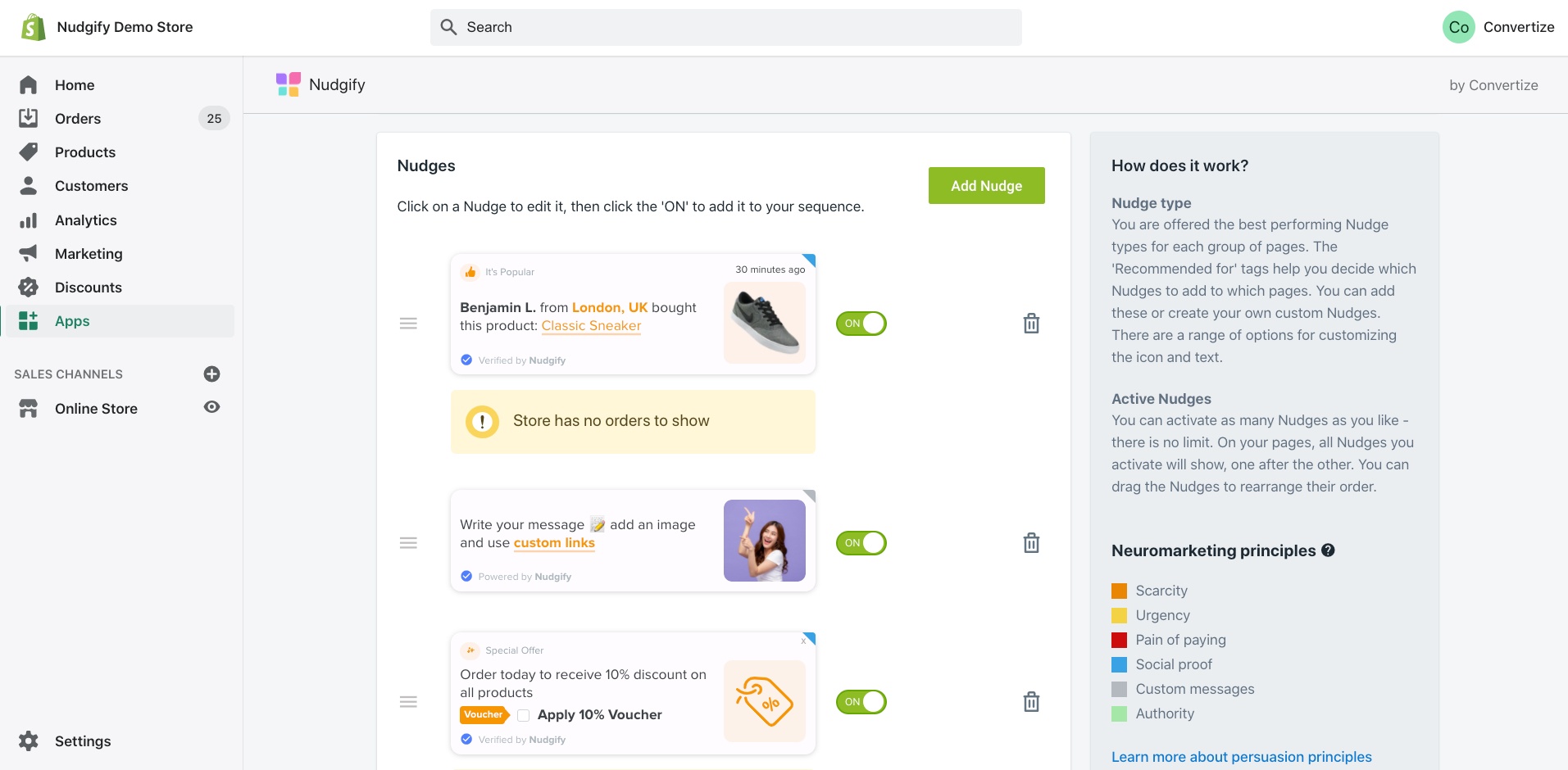Click the 'Store has no orders to show' notice
The width and height of the screenshot is (1568, 770).
[x=633, y=422]
